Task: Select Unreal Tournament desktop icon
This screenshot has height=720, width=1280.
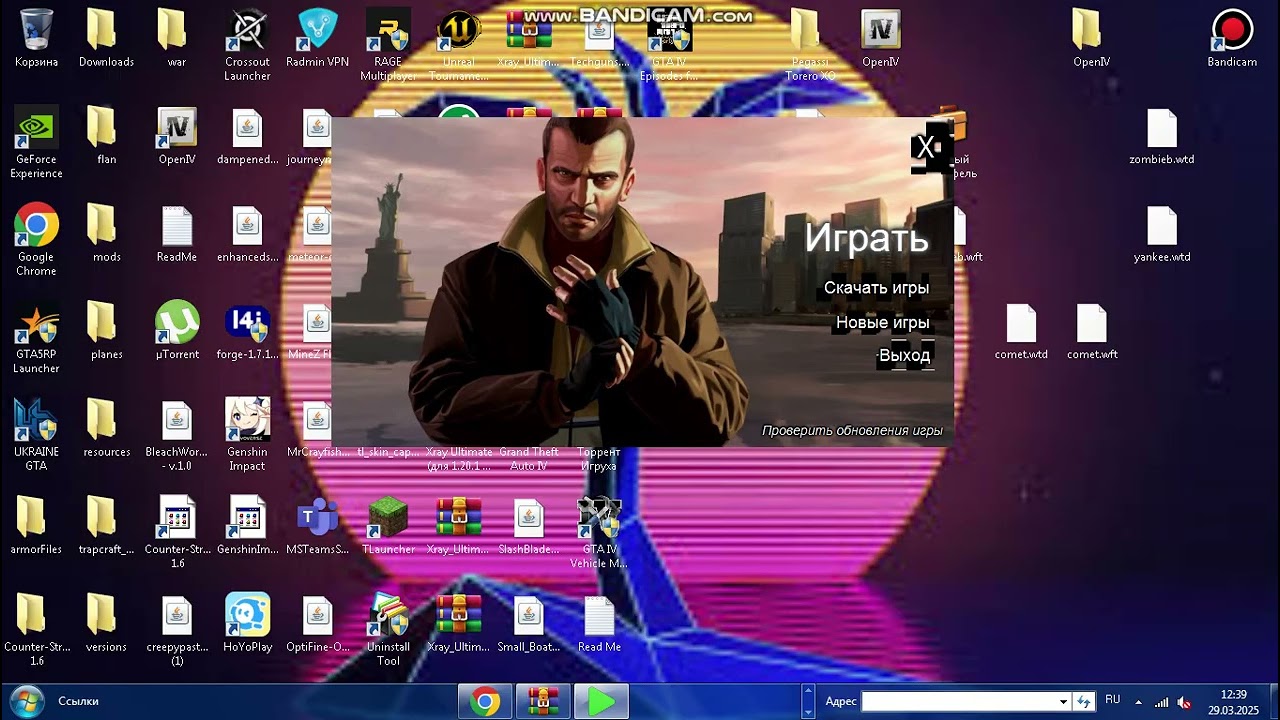Action: 459,46
